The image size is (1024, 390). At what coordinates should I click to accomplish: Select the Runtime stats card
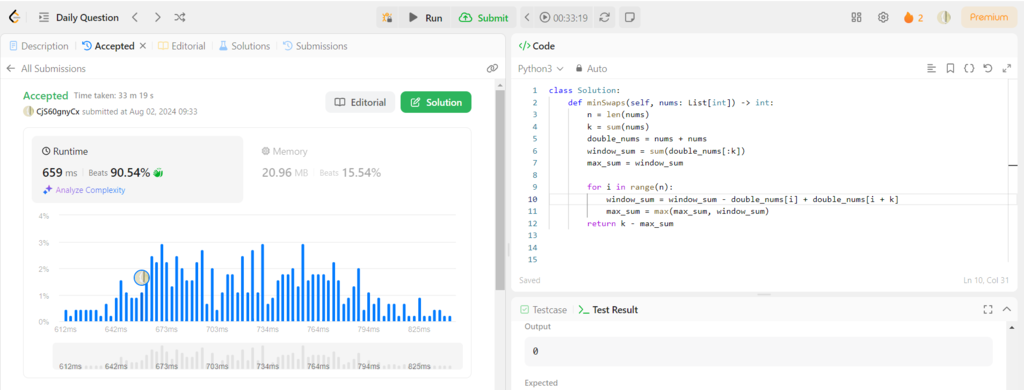(137, 169)
